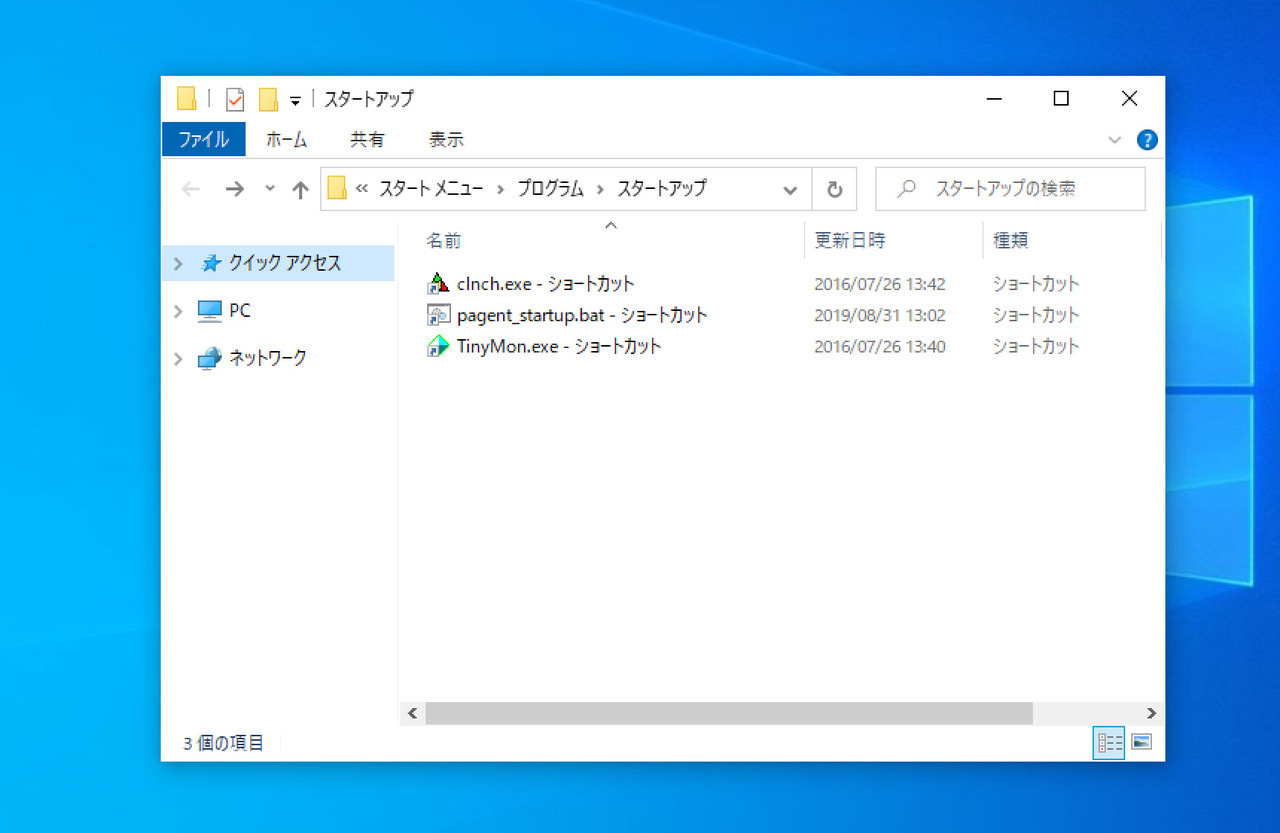Click the horizontal scrollbar right arrow
The height and width of the screenshot is (833, 1280).
pos(1151,713)
